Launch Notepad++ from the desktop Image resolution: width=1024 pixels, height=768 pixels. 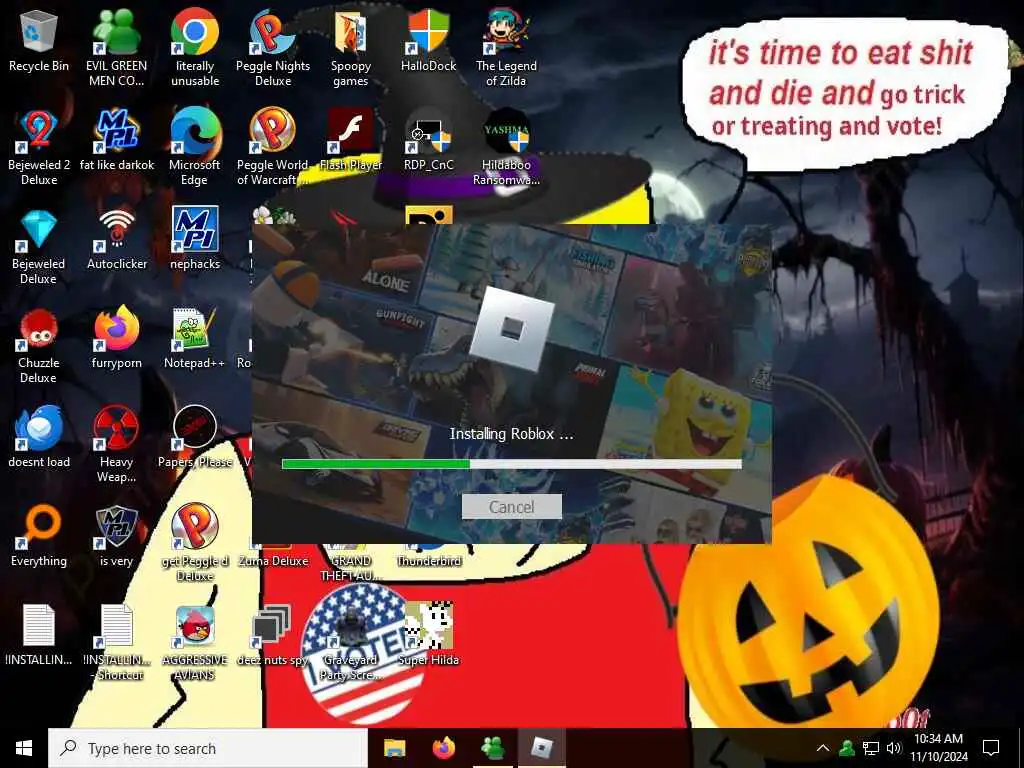point(195,338)
